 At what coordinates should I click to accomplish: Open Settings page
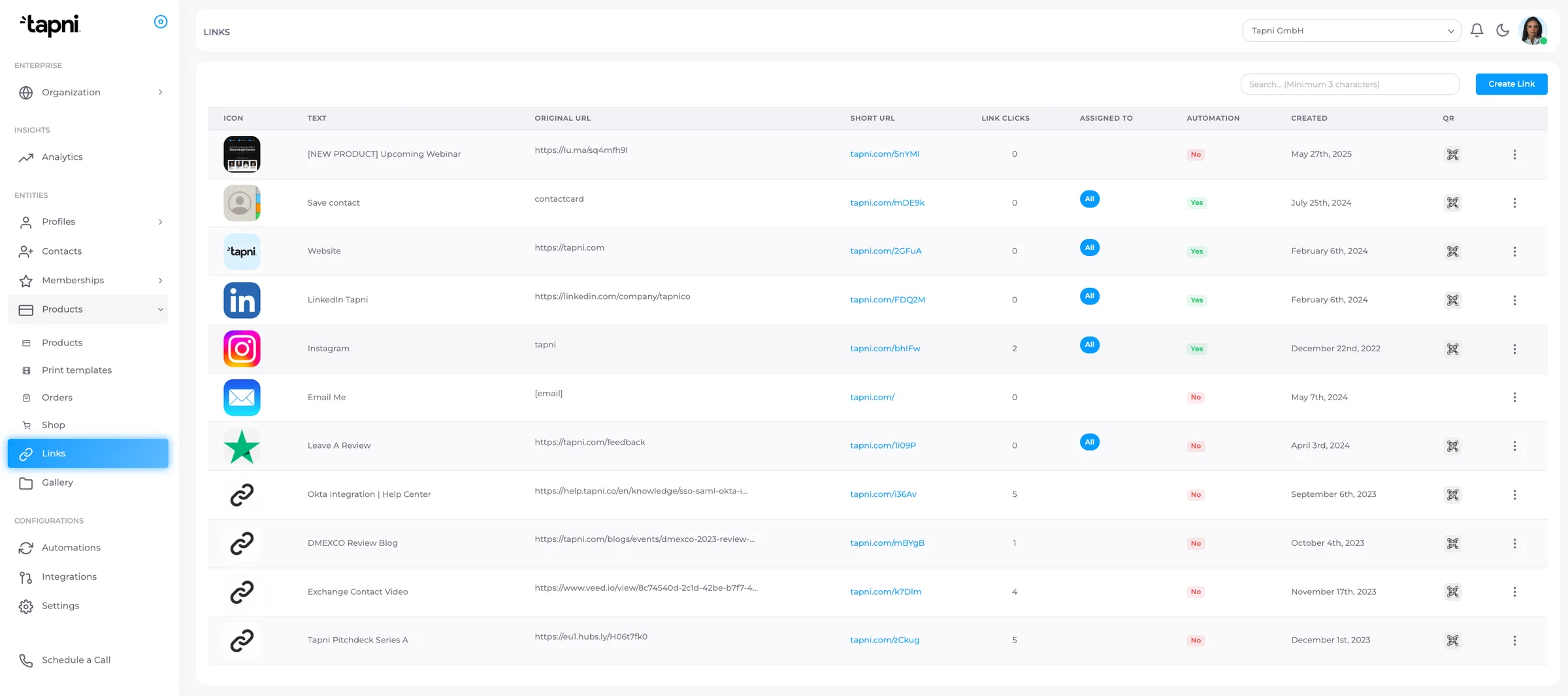(x=88, y=606)
